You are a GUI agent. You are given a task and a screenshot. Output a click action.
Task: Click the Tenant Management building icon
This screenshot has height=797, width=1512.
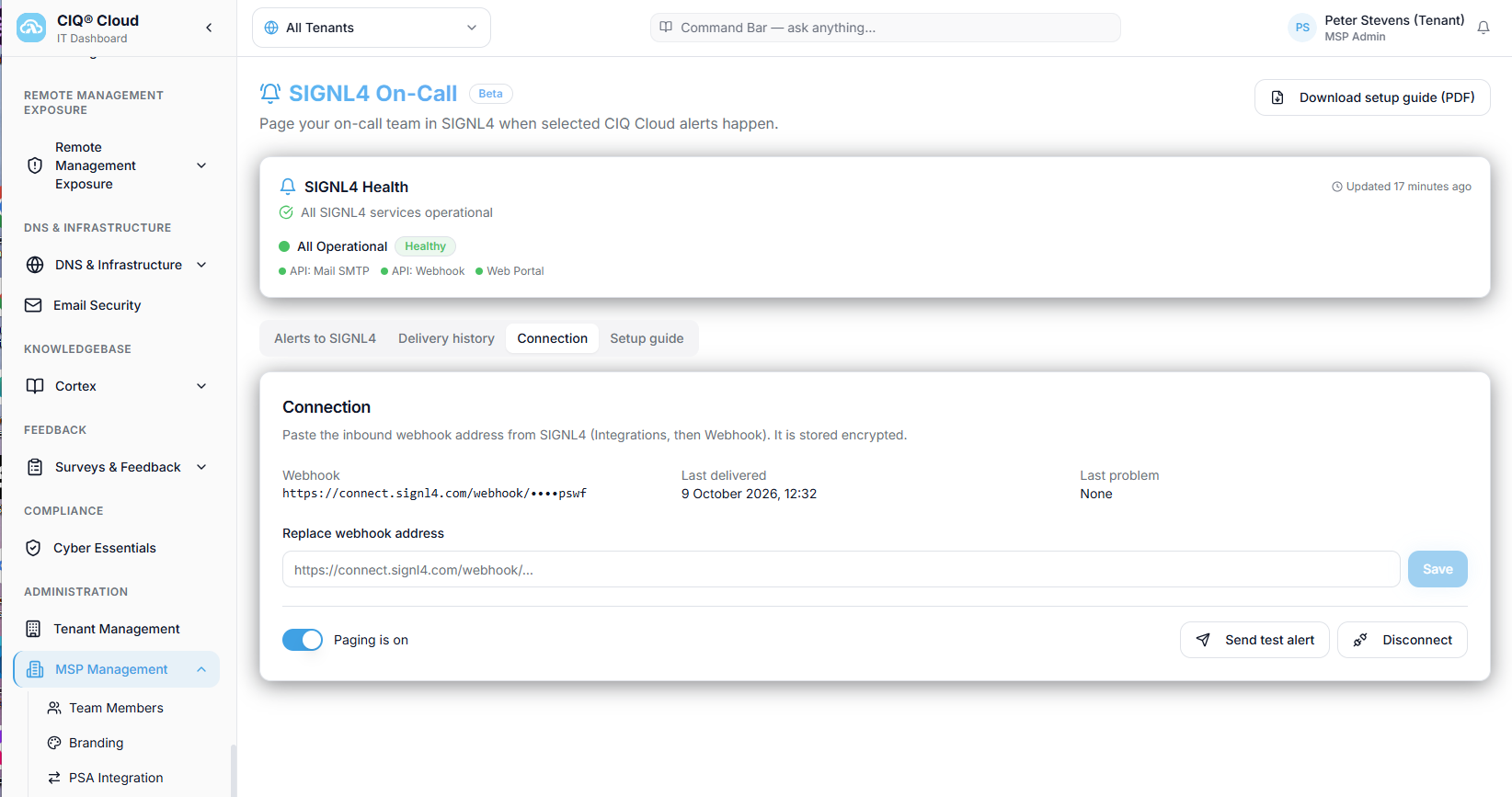pyautogui.click(x=33, y=629)
